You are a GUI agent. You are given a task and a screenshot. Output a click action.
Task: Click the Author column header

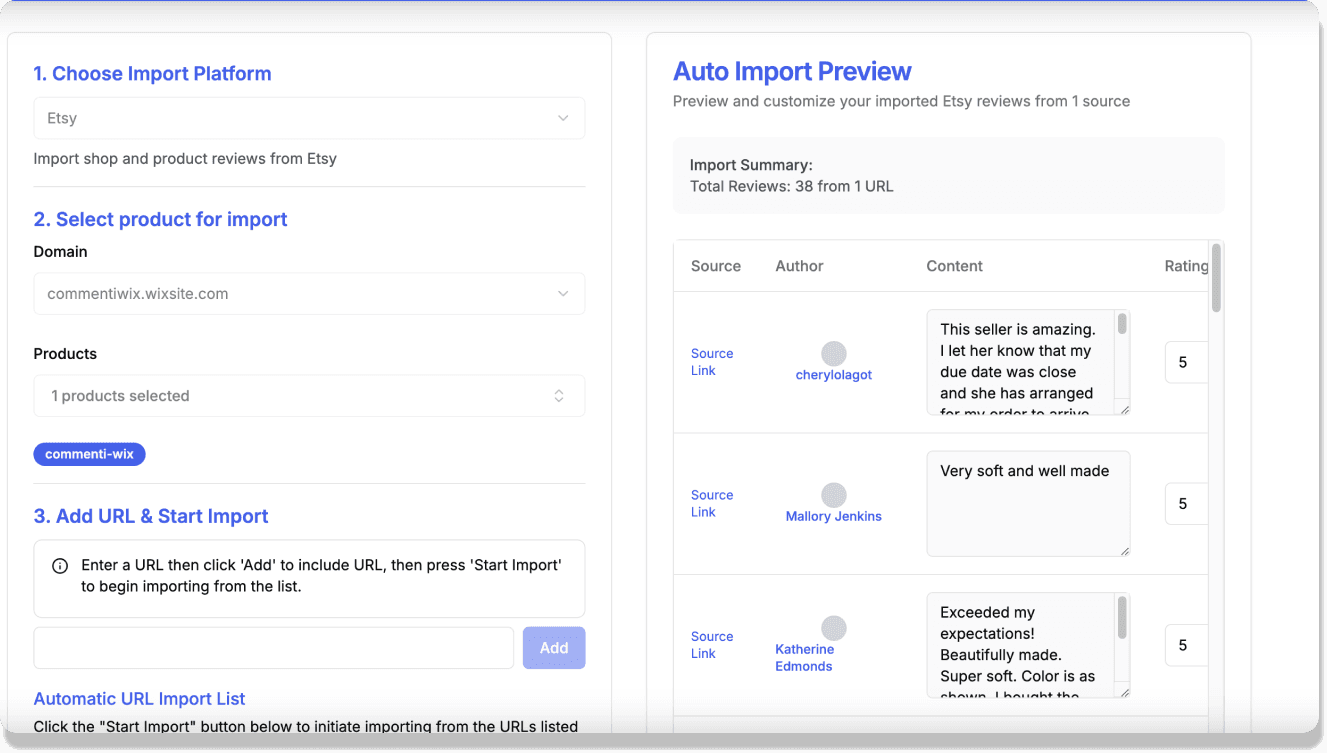click(799, 266)
